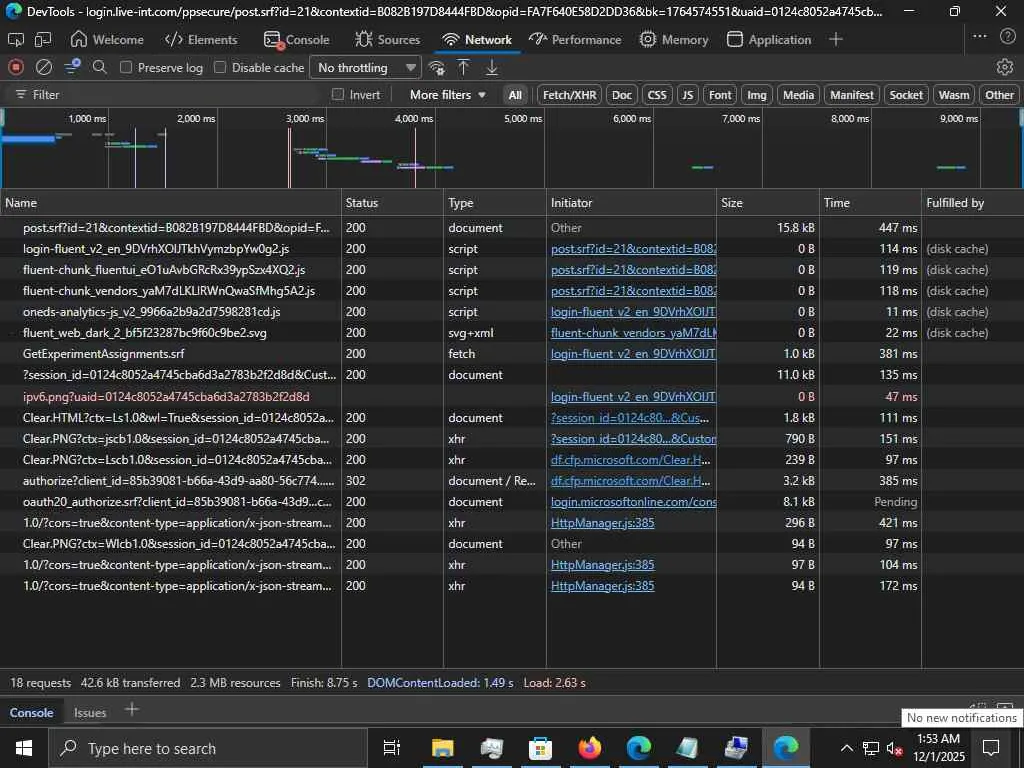Click the Type here to search box

point(209,748)
